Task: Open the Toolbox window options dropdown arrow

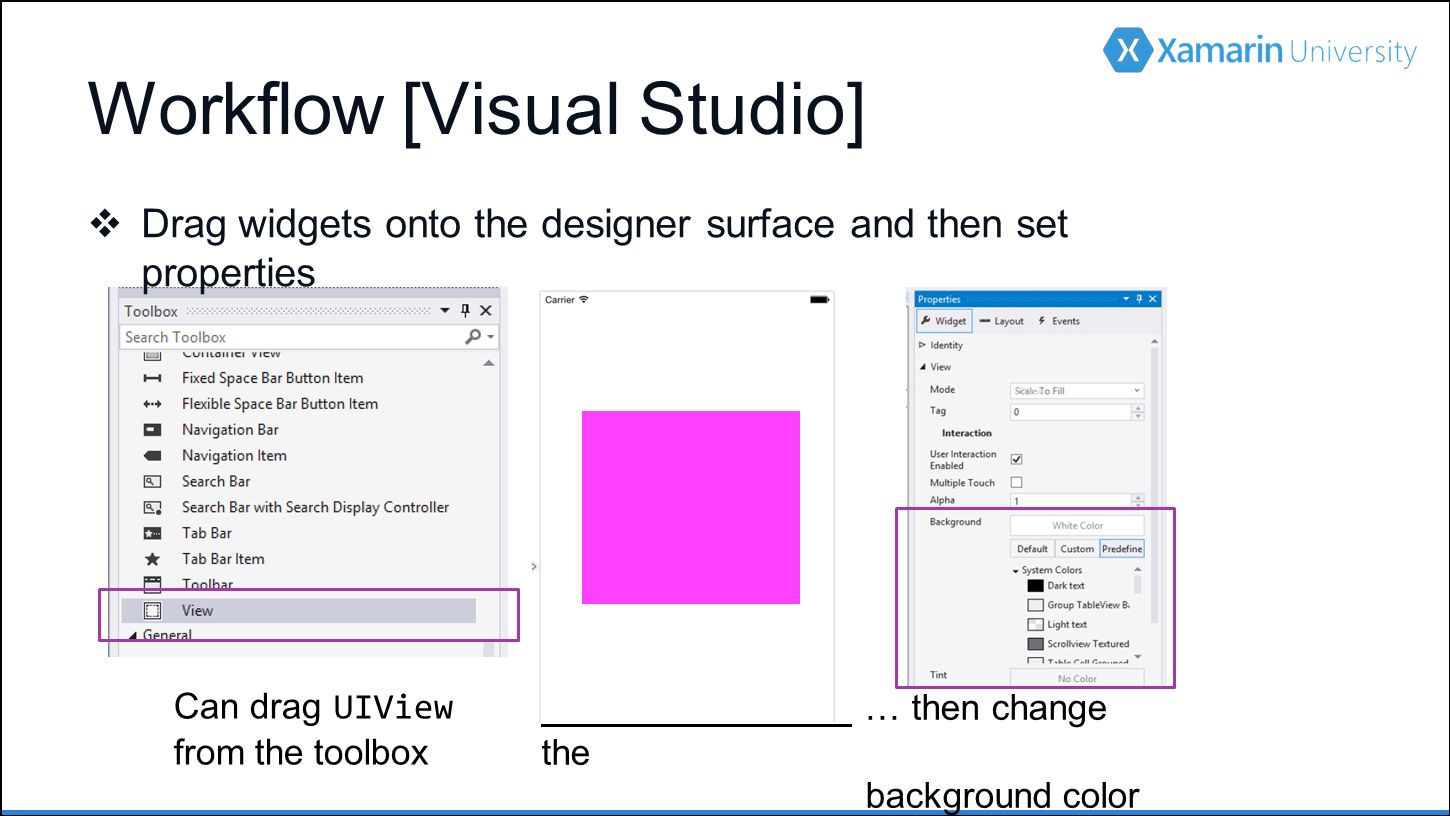Action: pos(445,311)
